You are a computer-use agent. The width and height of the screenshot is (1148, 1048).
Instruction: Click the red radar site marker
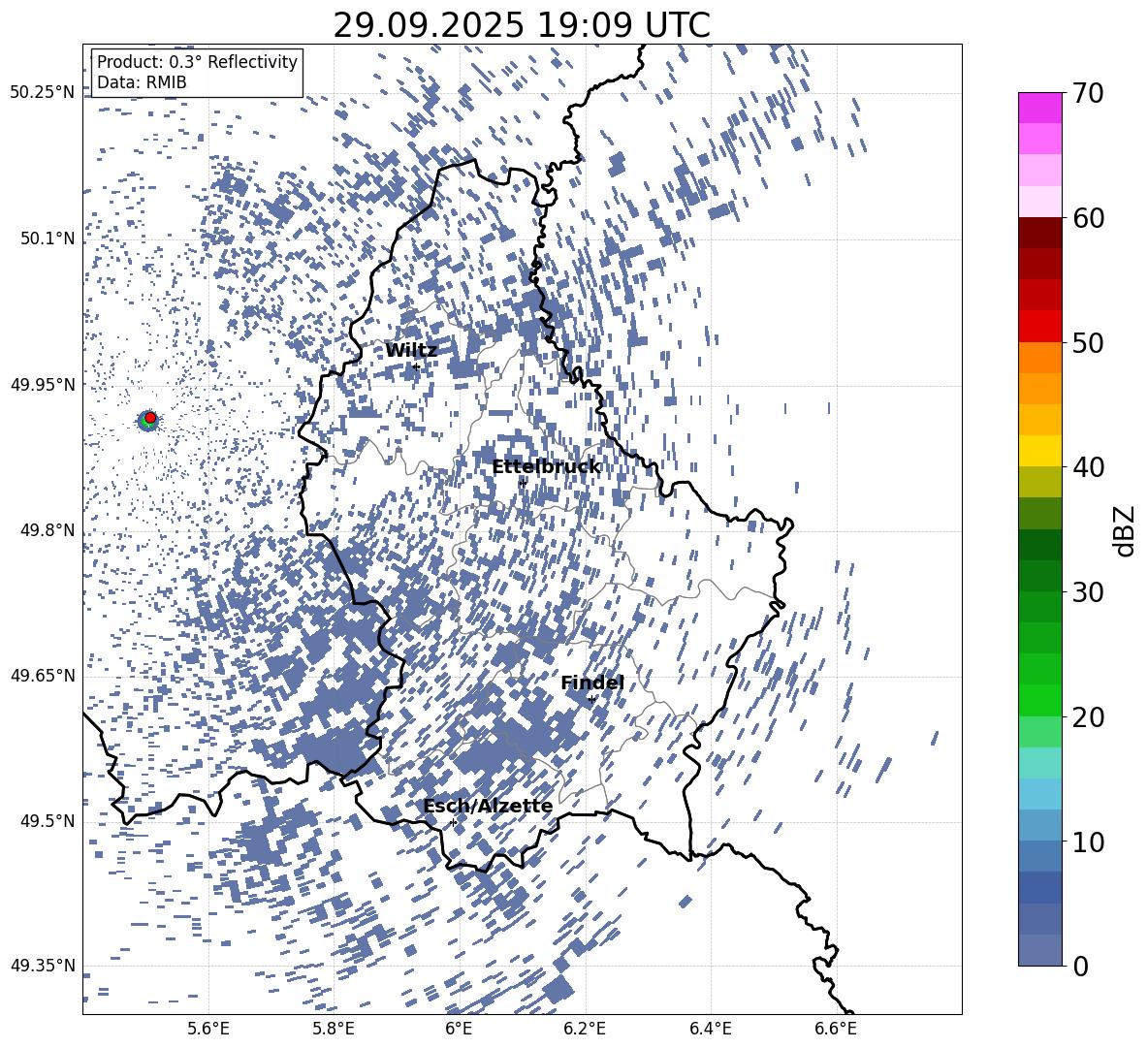tap(150, 418)
